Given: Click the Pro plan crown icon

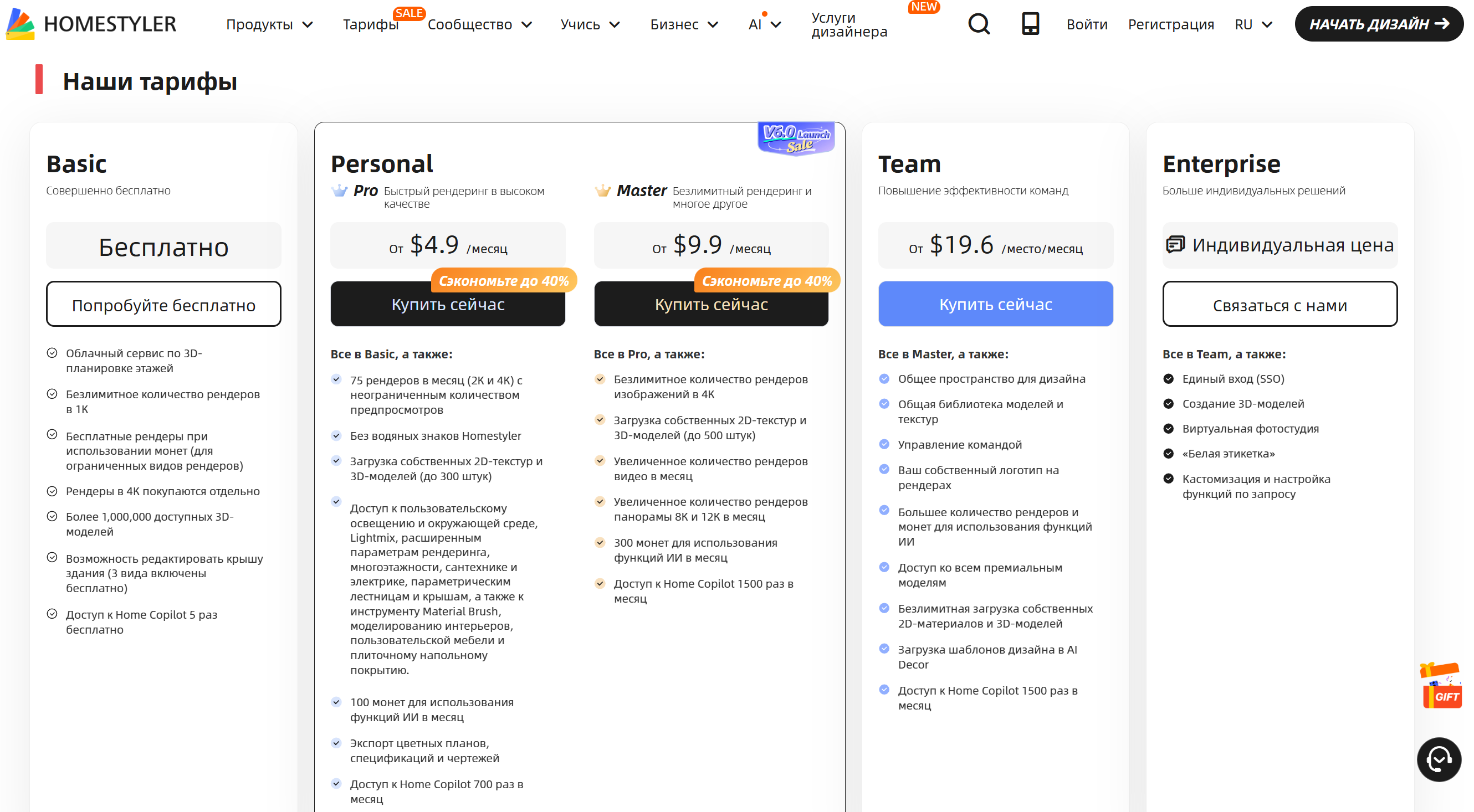Looking at the screenshot, I should 339,191.
